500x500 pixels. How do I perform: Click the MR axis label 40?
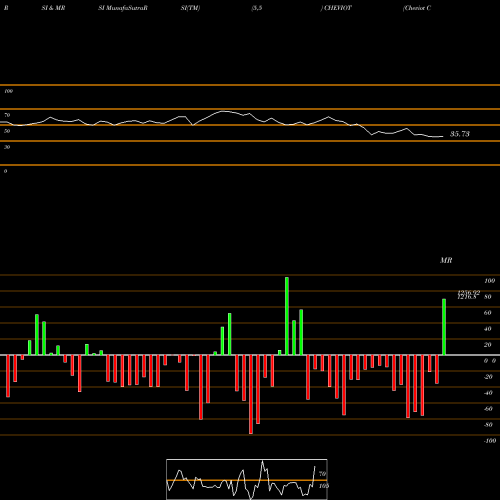[x=487, y=329]
